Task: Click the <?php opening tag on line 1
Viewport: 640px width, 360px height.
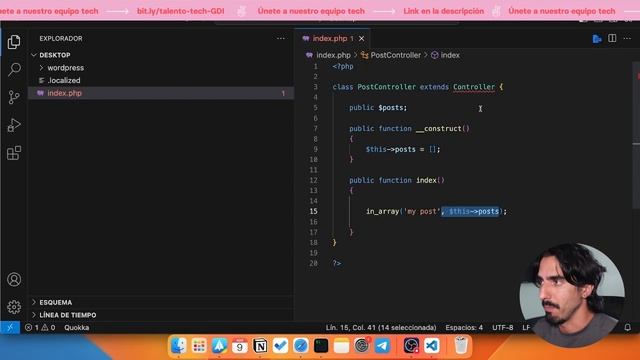Action: pyautogui.click(x=343, y=66)
